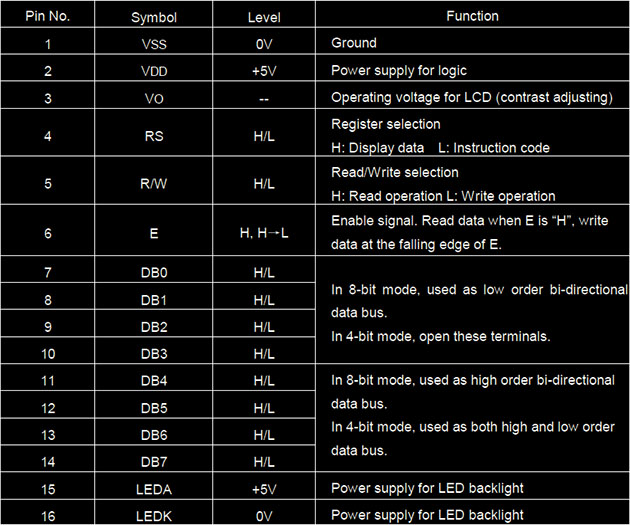
Task: Select the R/W symbol cell
Action: (x=152, y=184)
